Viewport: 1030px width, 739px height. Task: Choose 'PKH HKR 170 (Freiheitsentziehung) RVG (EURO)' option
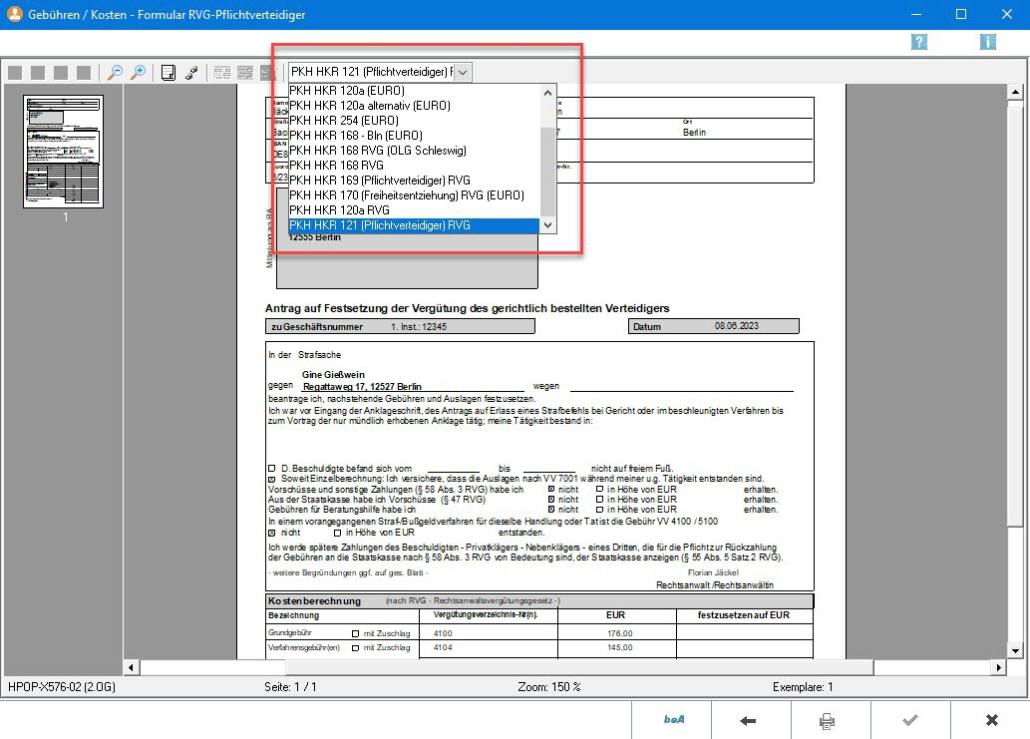click(406, 195)
